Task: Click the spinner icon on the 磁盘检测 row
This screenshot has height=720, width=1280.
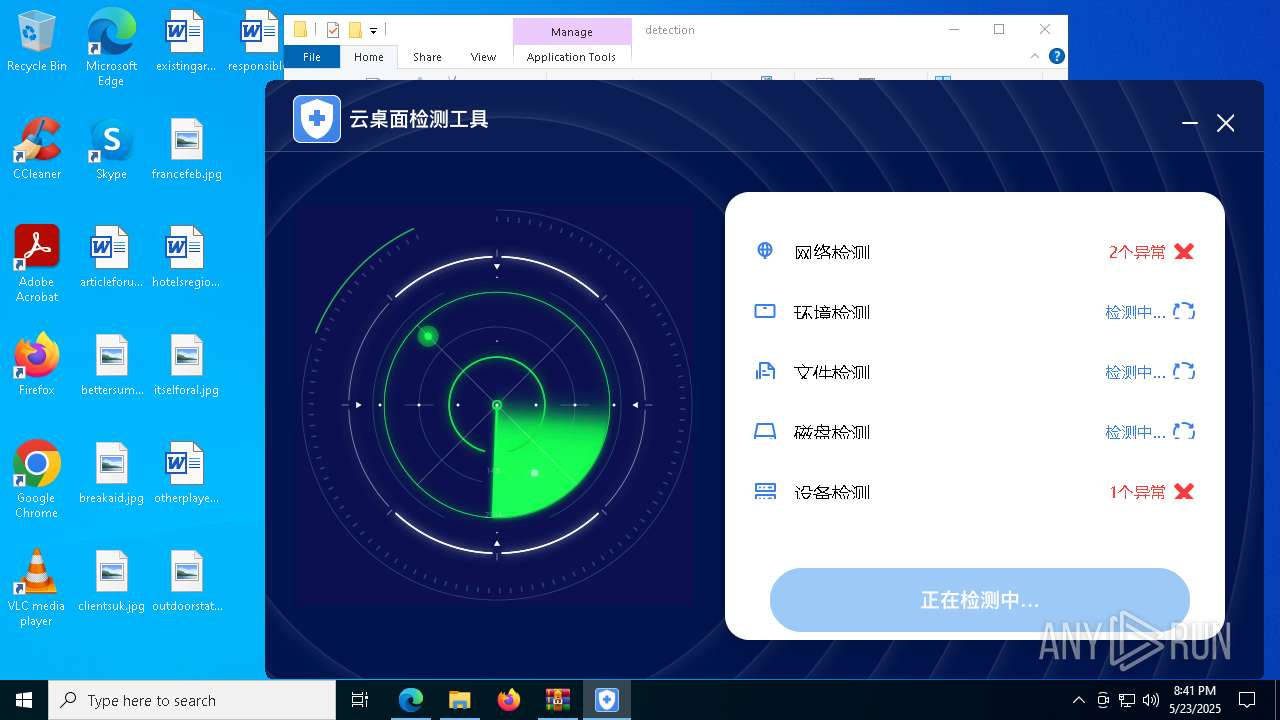Action: coord(1184,431)
